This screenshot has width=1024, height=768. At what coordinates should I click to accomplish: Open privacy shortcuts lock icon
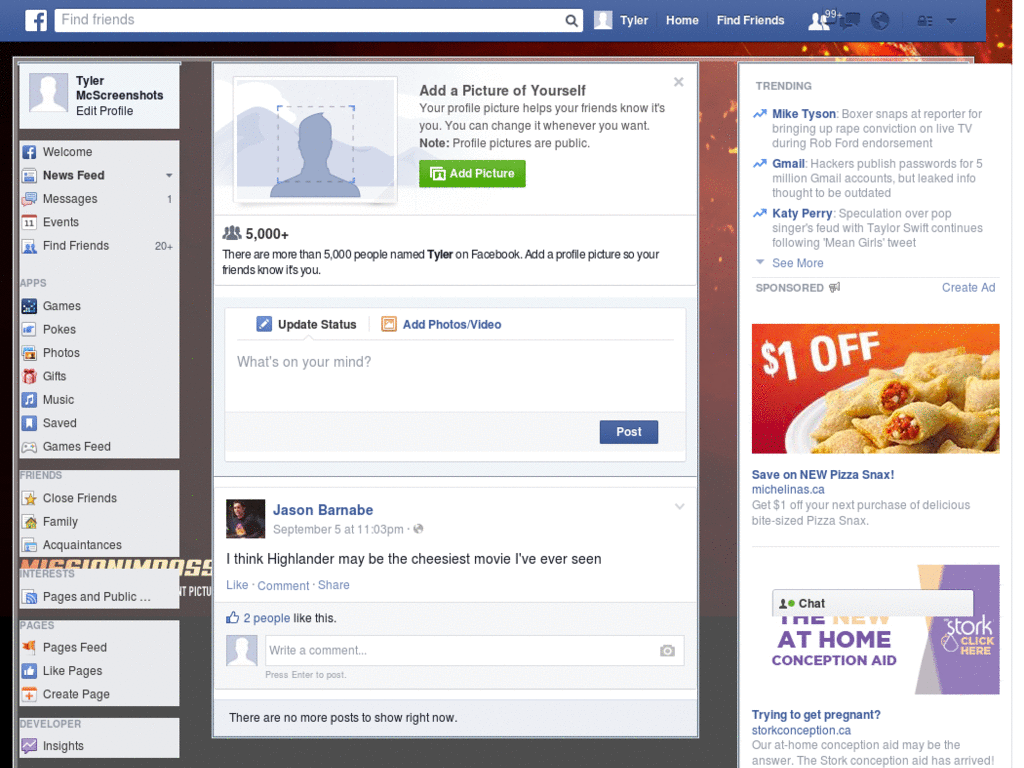click(x=925, y=21)
